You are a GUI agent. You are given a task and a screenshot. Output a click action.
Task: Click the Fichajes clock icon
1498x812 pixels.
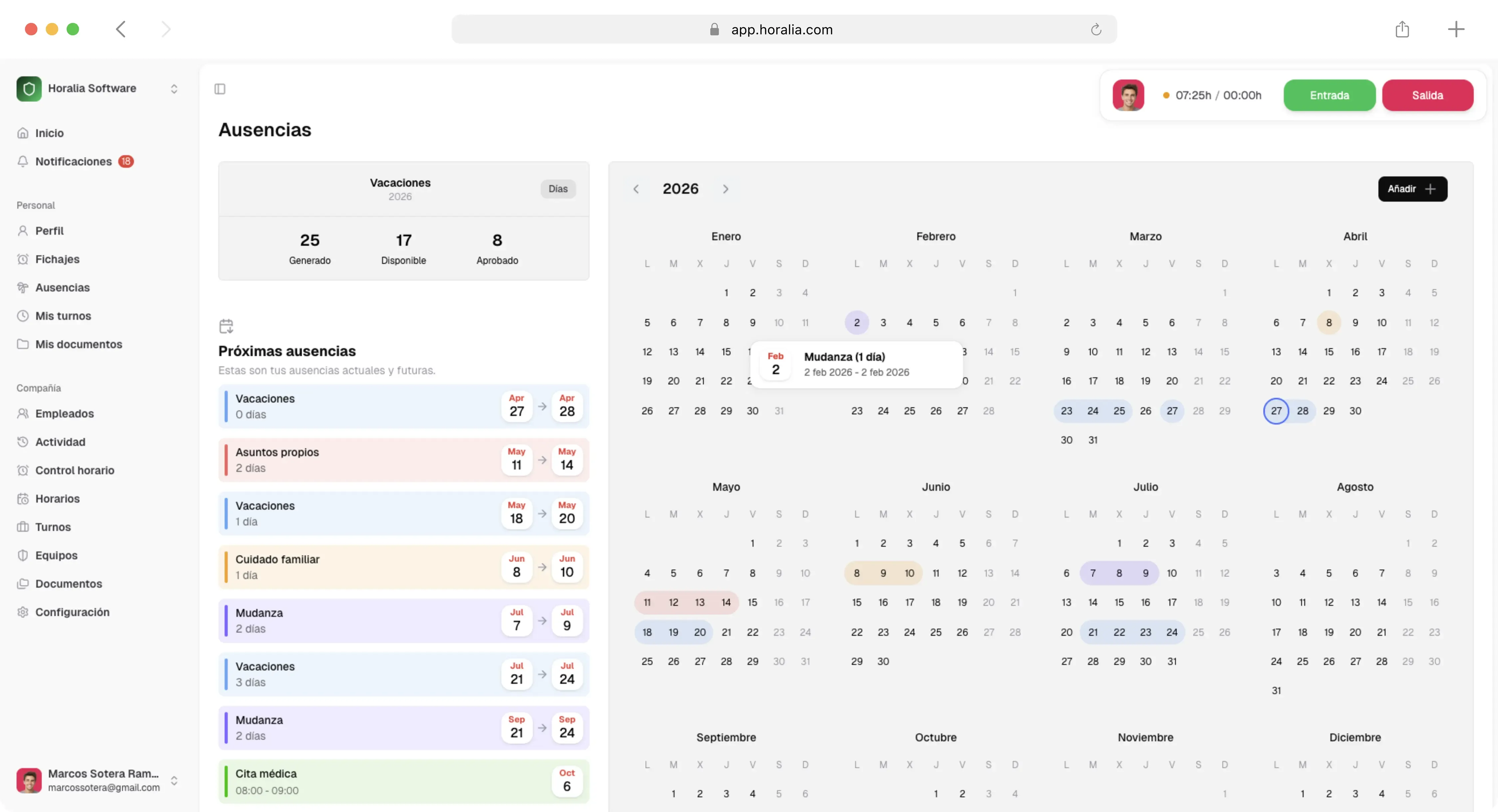[23, 259]
